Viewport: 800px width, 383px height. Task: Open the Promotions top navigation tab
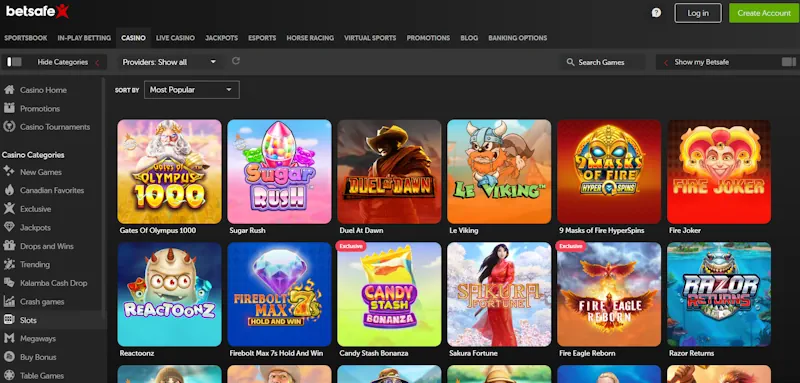(x=428, y=38)
